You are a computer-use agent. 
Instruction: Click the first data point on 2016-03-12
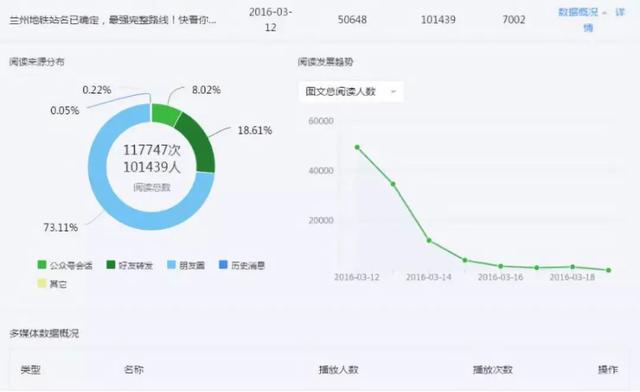tap(357, 147)
